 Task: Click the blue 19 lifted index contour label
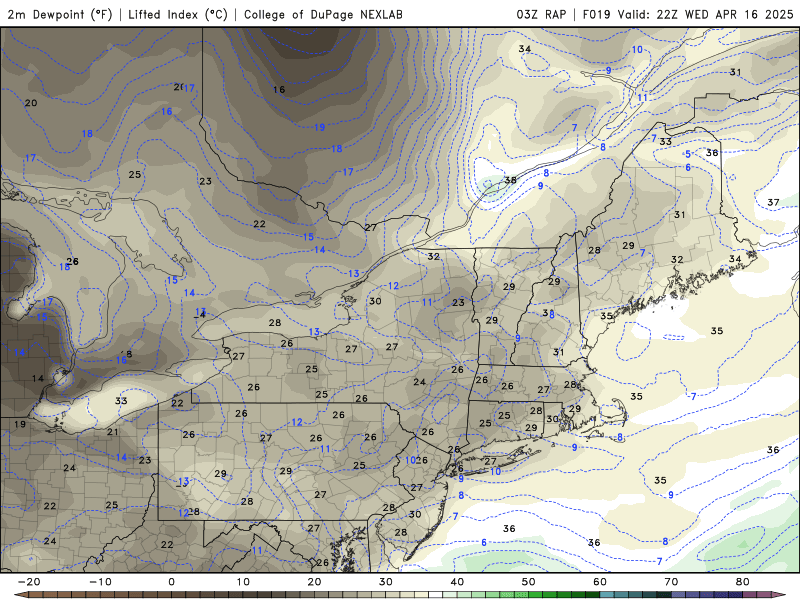pos(319,128)
